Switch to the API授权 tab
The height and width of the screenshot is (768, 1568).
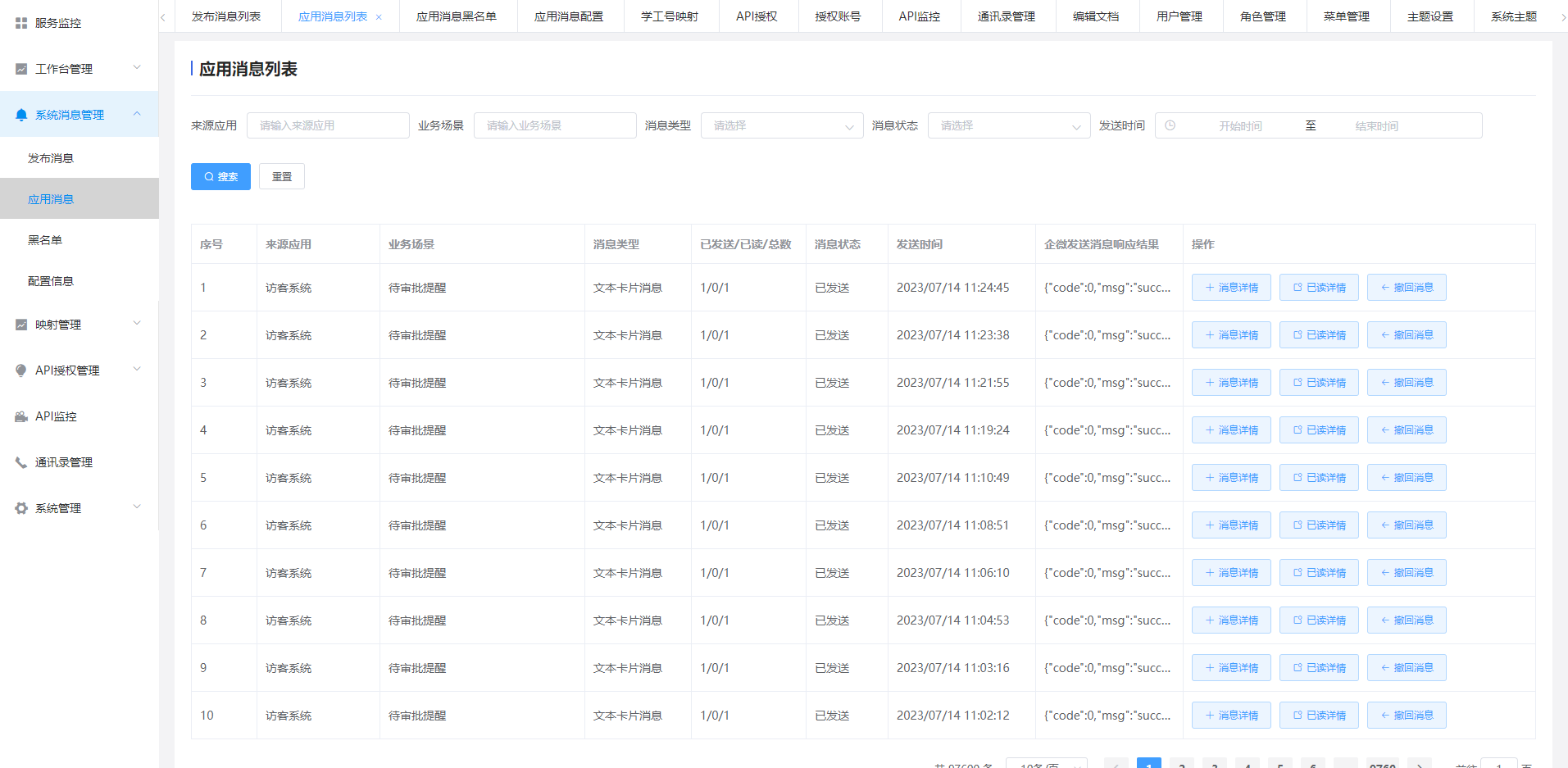(x=757, y=16)
